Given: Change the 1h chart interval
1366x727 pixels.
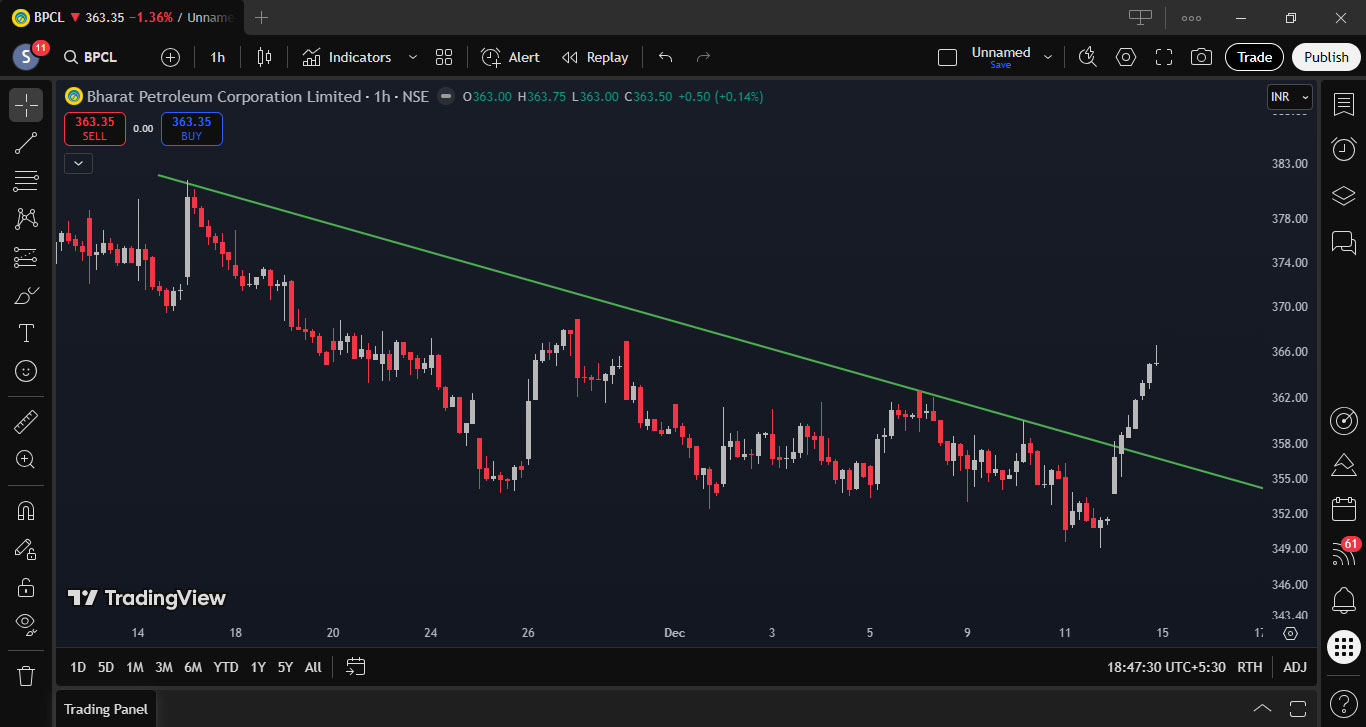Looking at the screenshot, I should tap(217, 57).
